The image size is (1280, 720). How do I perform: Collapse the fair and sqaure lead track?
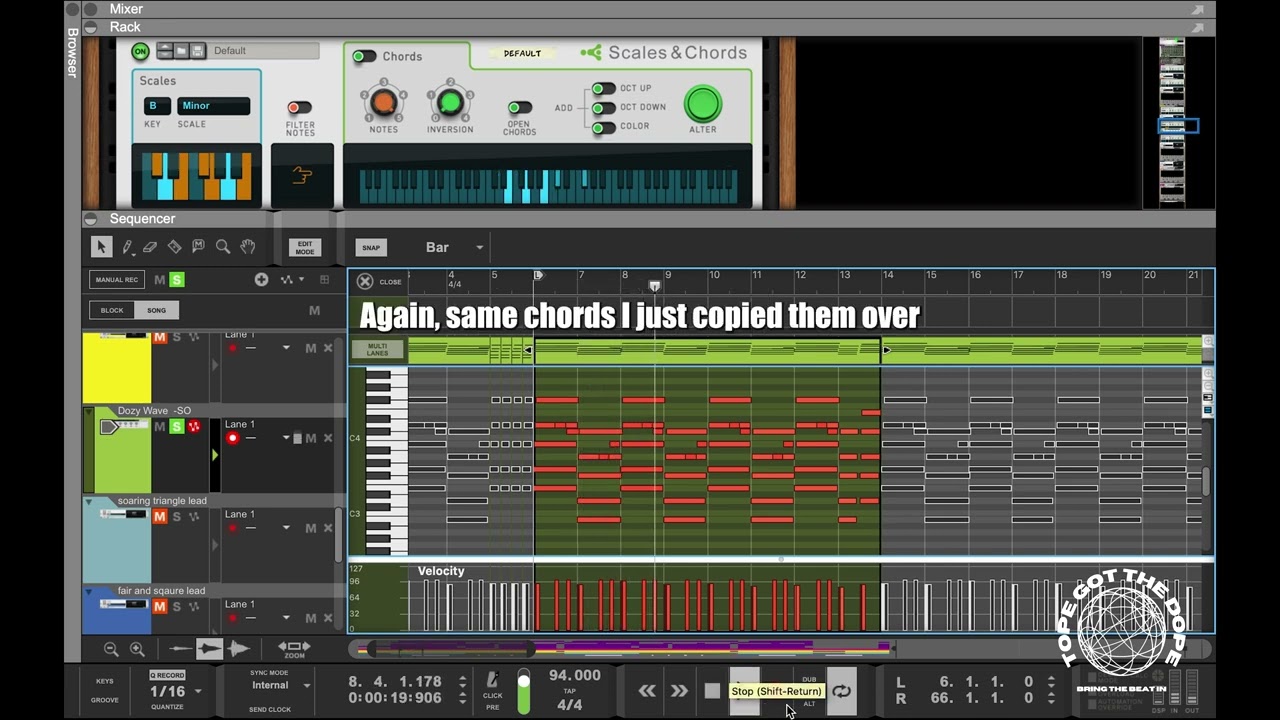(88, 591)
